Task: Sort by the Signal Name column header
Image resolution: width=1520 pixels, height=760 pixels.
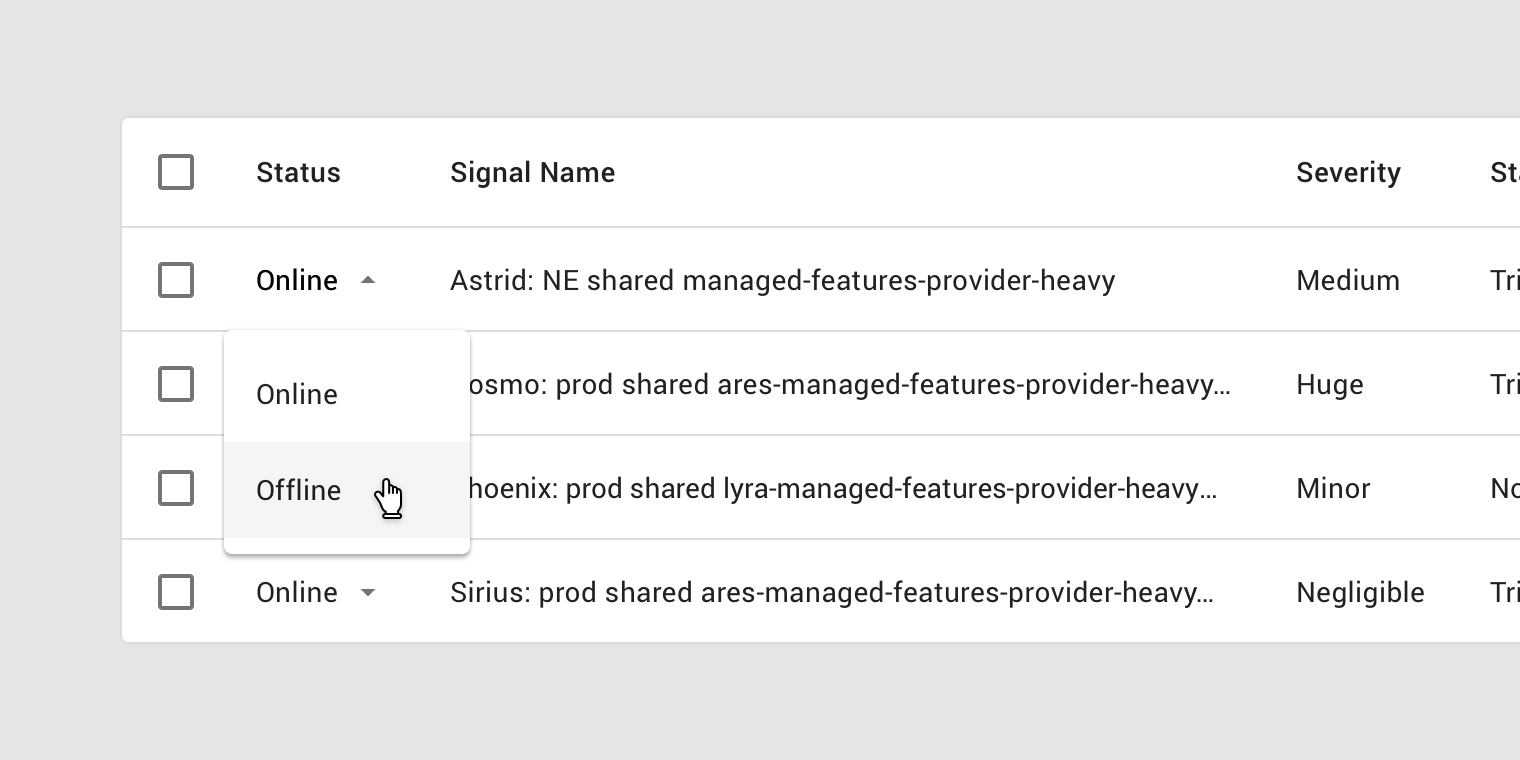Action: 532,173
